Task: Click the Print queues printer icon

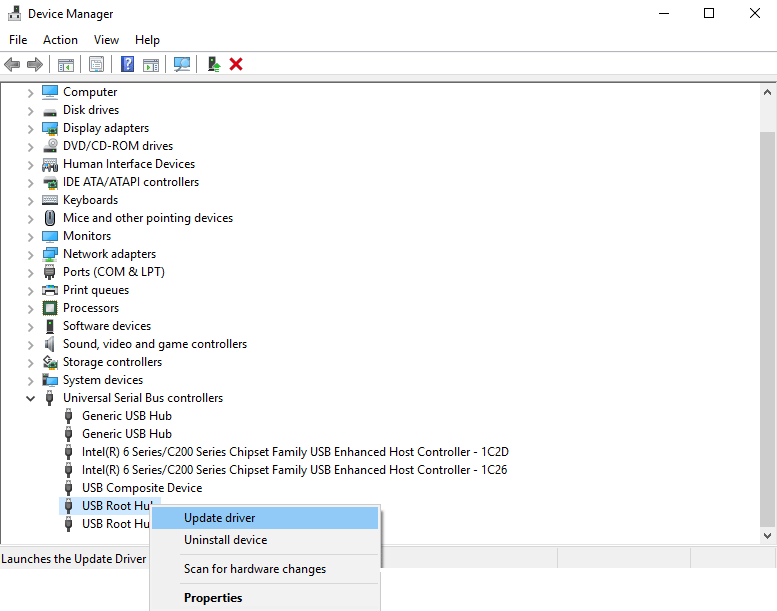Action: click(x=50, y=290)
